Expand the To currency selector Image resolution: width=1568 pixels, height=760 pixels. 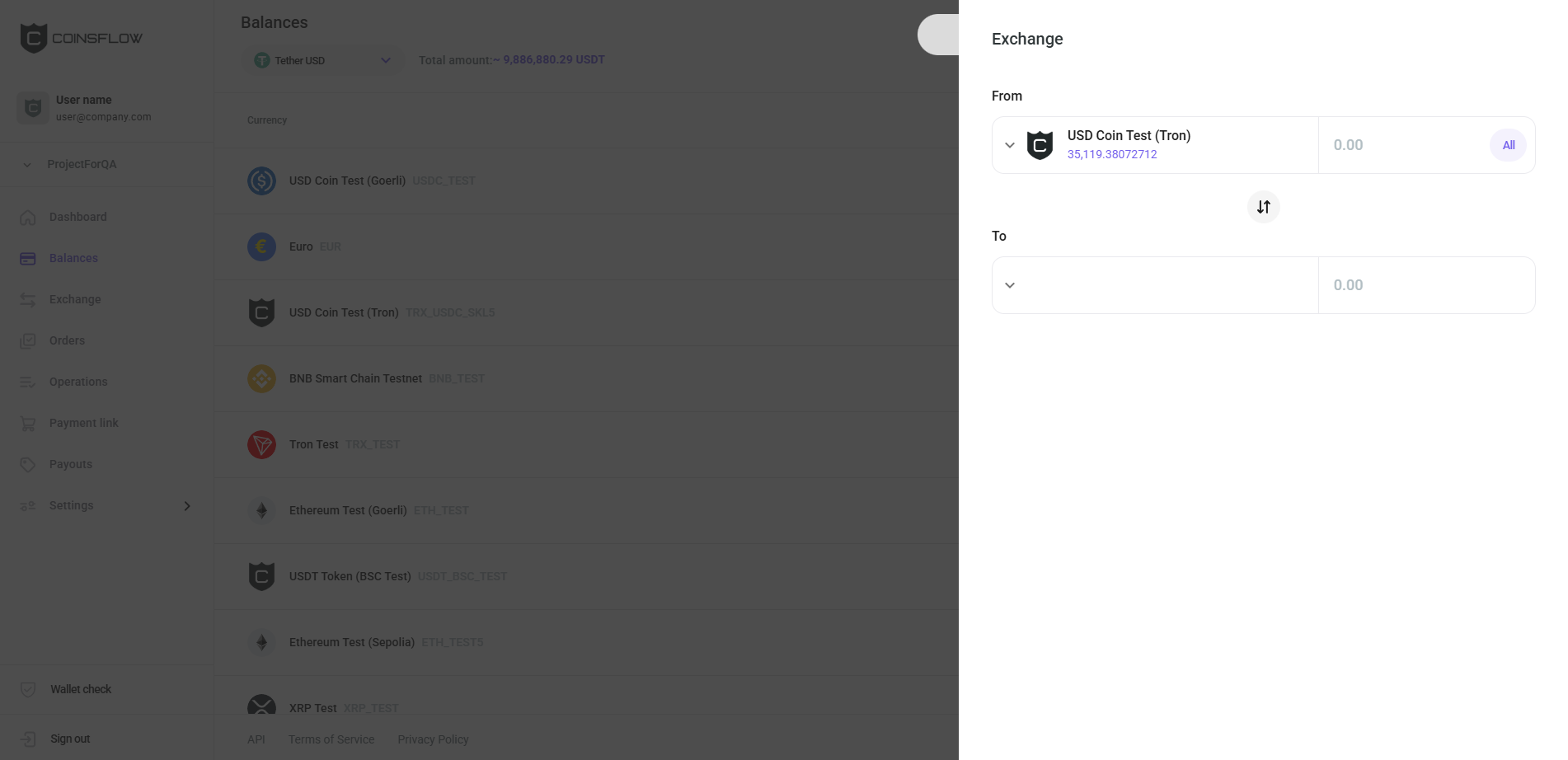pyautogui.click(x=1009, y=284)
